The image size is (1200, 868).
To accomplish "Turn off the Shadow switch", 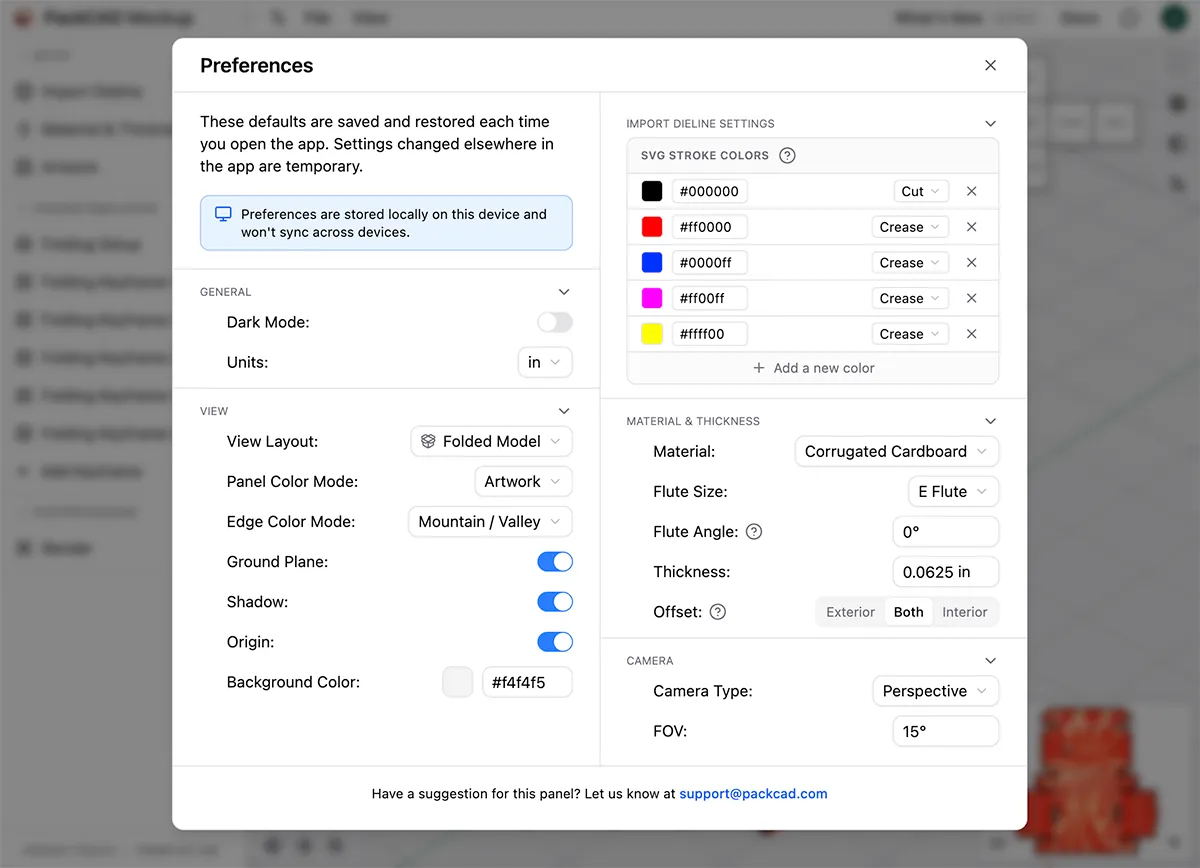I will pyautogui.click(x=555, y=602).
